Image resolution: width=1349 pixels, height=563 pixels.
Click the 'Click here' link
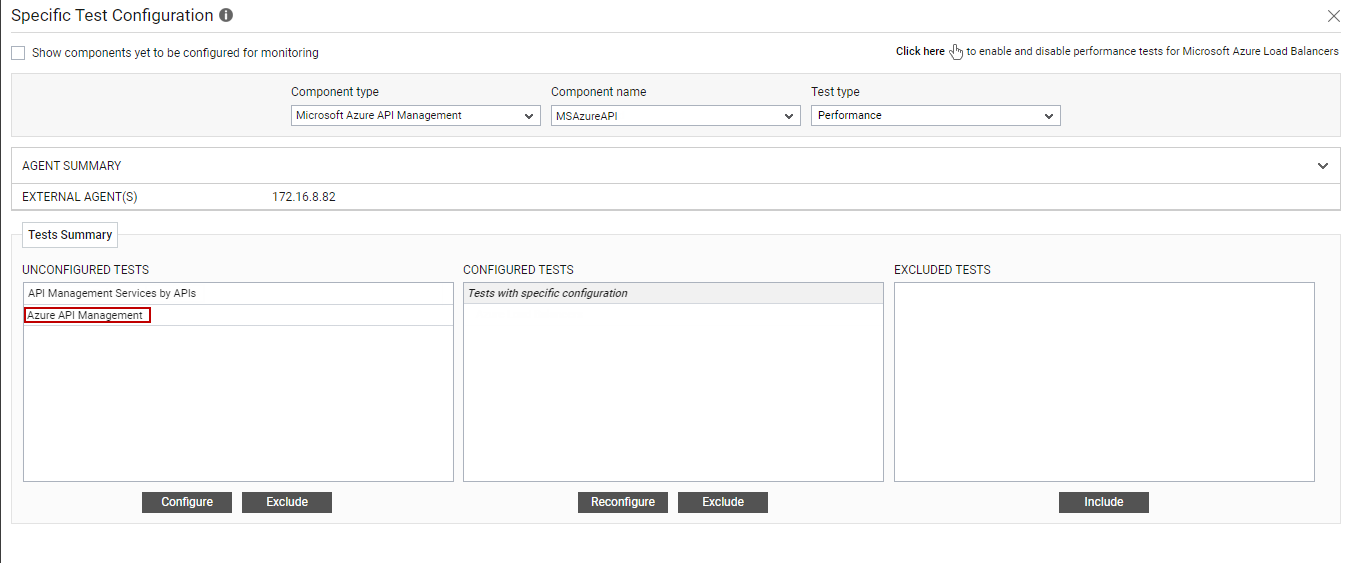click(x=920, y=52)
